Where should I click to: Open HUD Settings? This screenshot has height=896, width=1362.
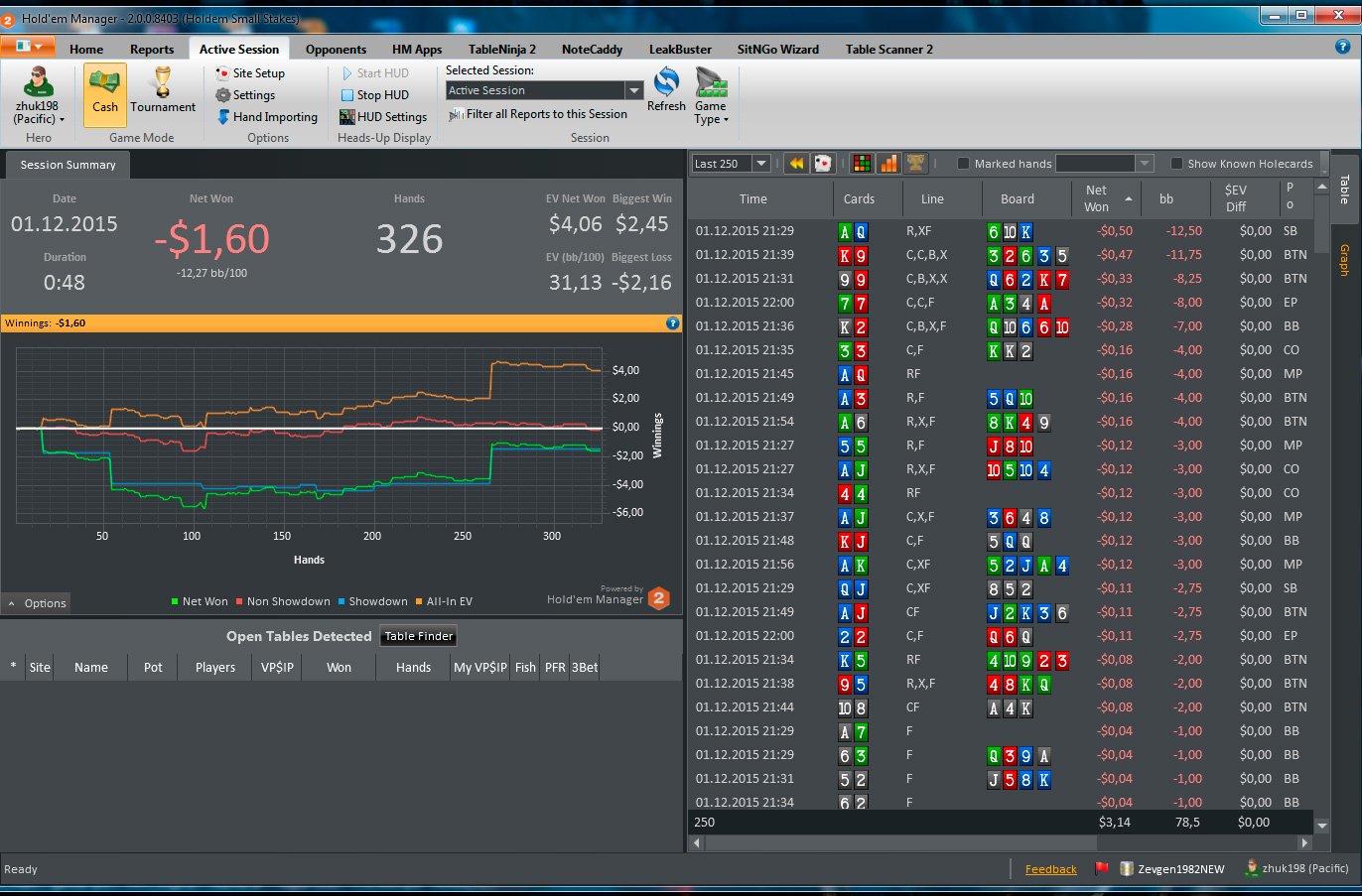[383, 117]
